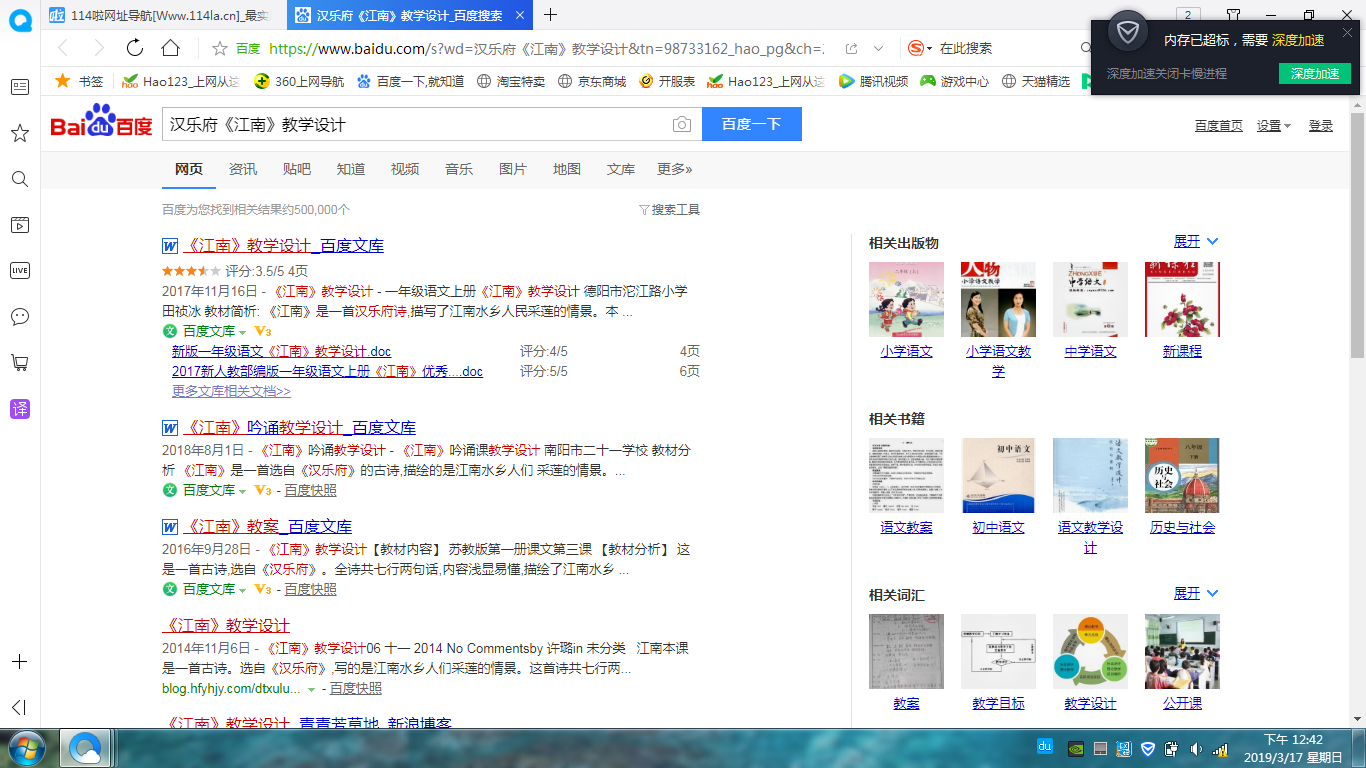Click the 360 browser taskbar icon
Image resolution: width=1366 pixels, height=768 pixels.
pyautogui.click(x=85, y=747)
